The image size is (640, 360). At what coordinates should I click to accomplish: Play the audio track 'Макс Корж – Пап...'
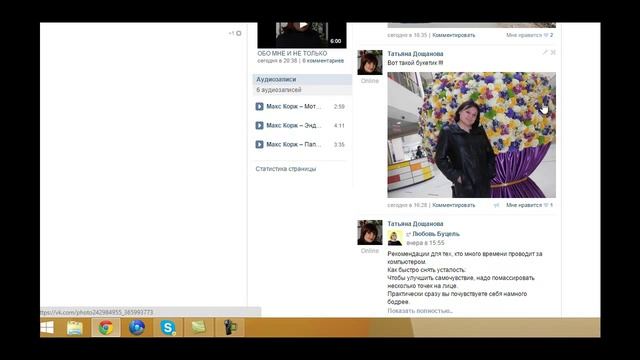[259, 144]
